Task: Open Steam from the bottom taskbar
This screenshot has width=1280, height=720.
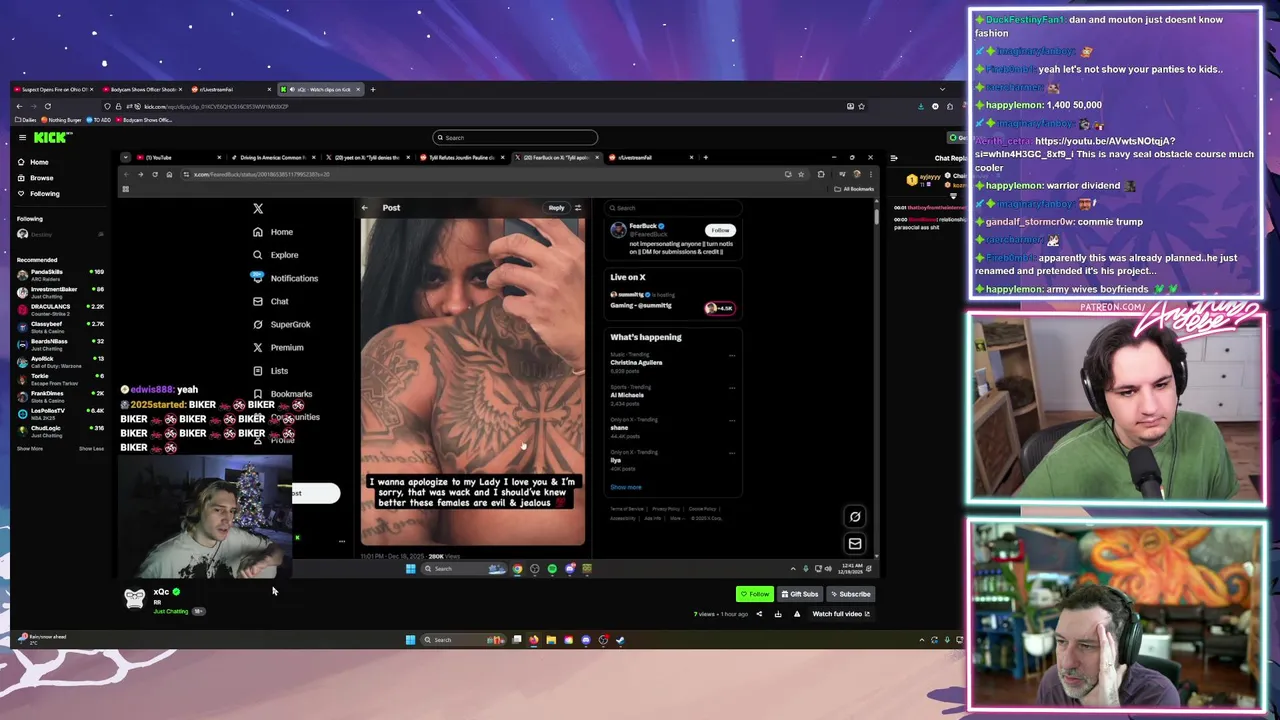Action: click(620, 640)
